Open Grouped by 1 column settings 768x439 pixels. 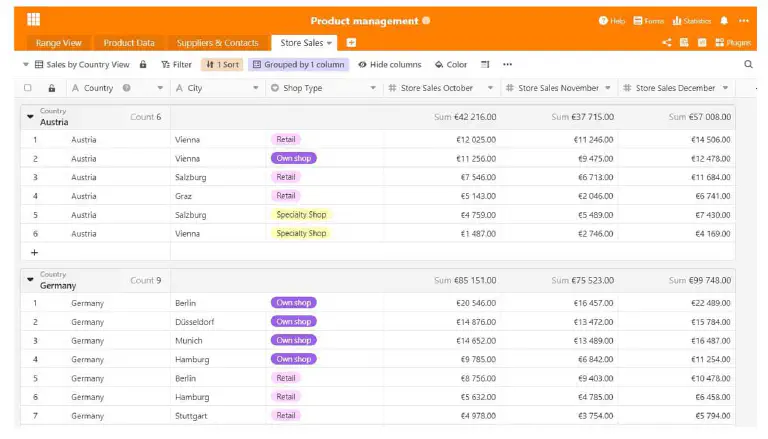click(x=298, y=65)
